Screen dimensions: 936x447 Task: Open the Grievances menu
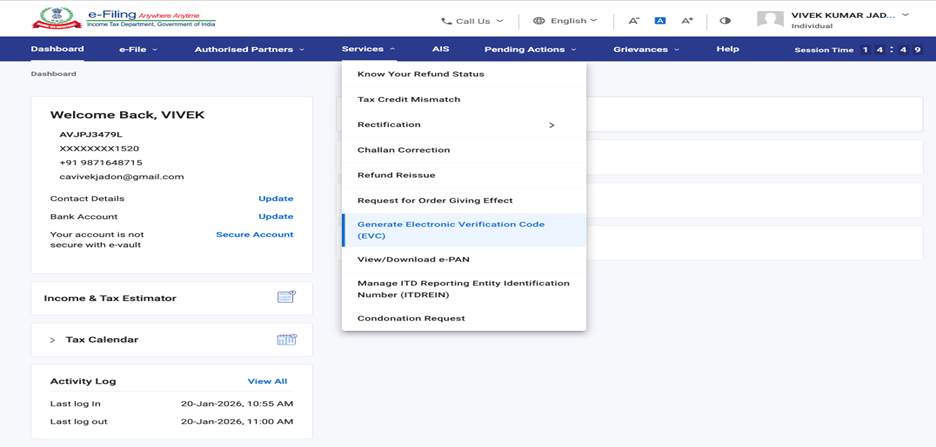pyautogui.click(x=645, y=49)
